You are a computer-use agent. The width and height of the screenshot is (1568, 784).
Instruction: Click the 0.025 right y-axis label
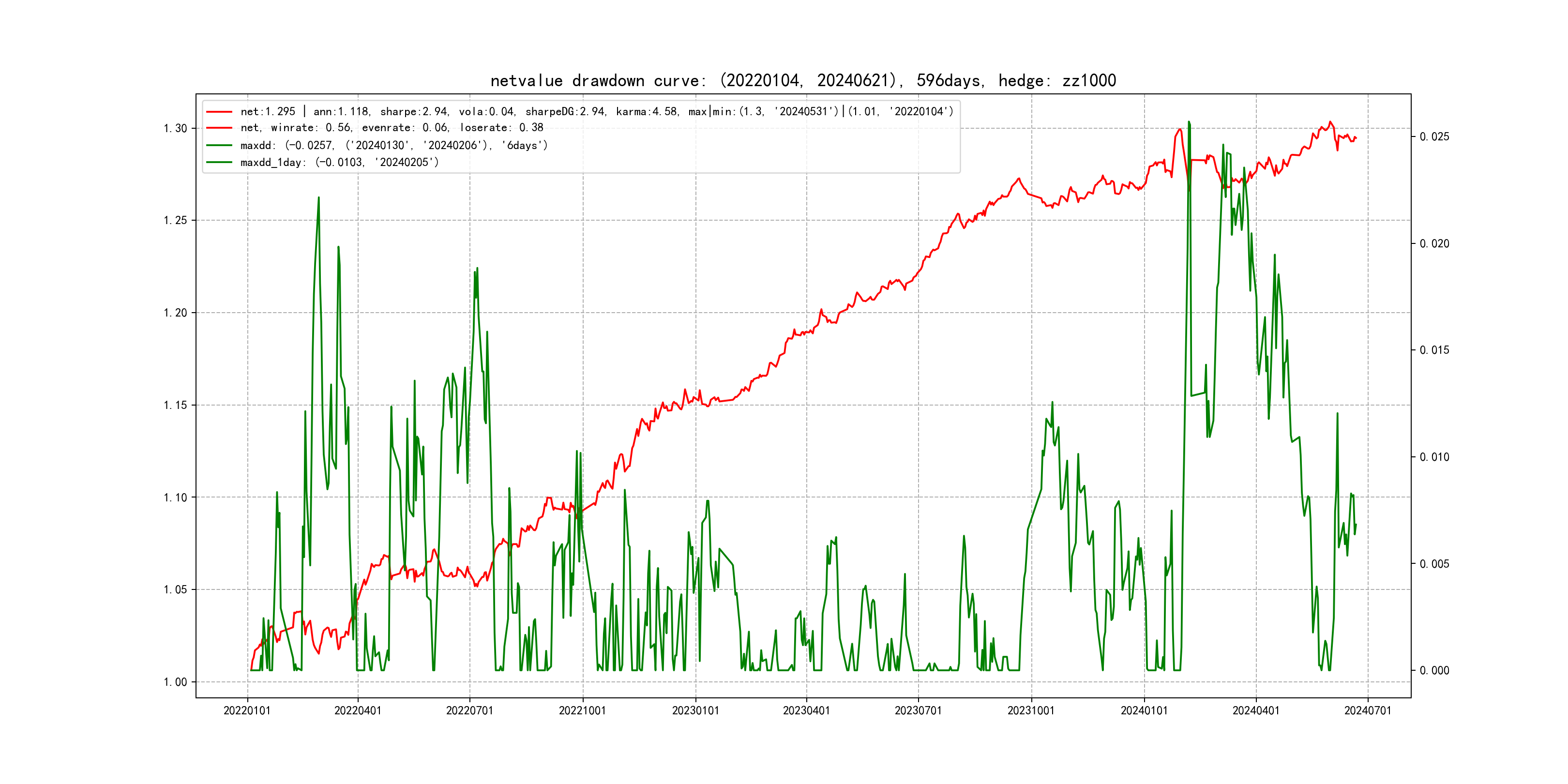pyautogui.click(x=1434, y=137)
